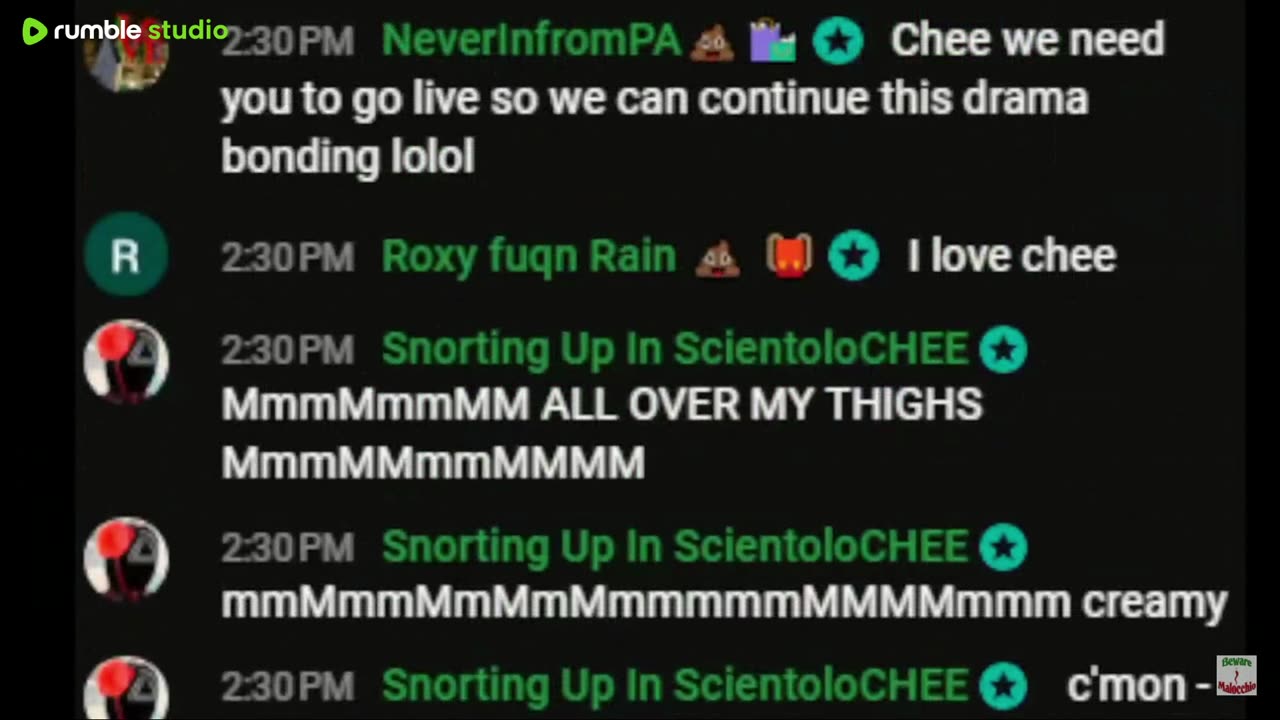This screenshot has width=1280, height=720.
Task: Open the NeverInfromPA username link
Action: [531, 40]
